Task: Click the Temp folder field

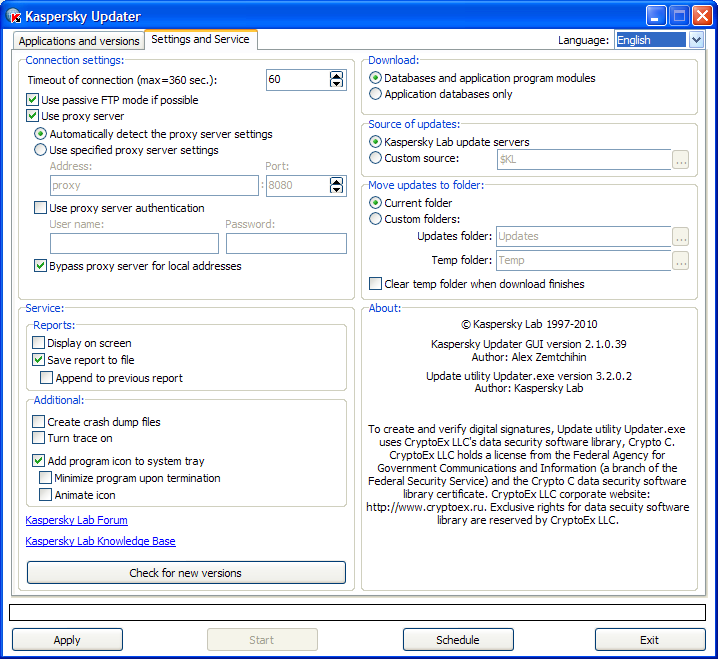Action: tap(584, 260)
